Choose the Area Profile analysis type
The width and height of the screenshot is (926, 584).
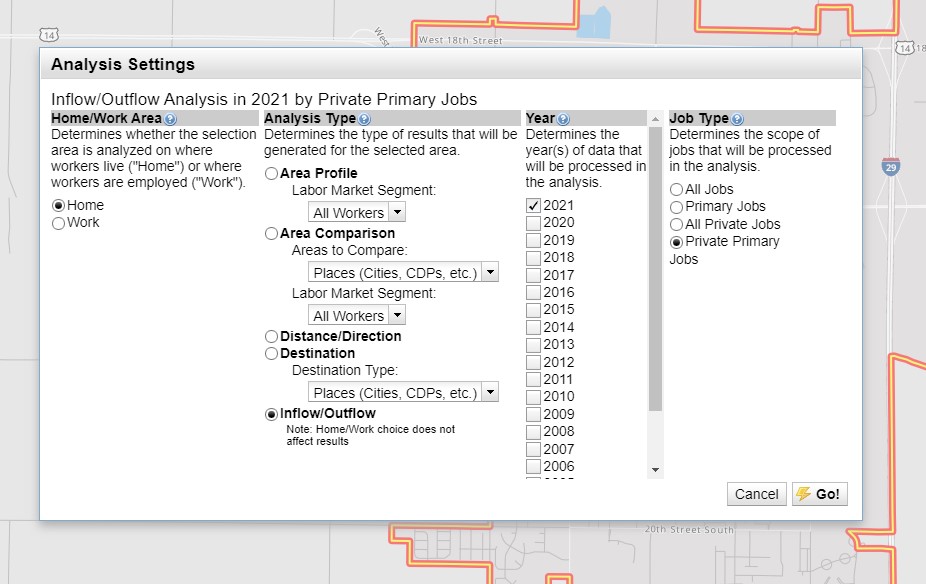pos(271,174)
